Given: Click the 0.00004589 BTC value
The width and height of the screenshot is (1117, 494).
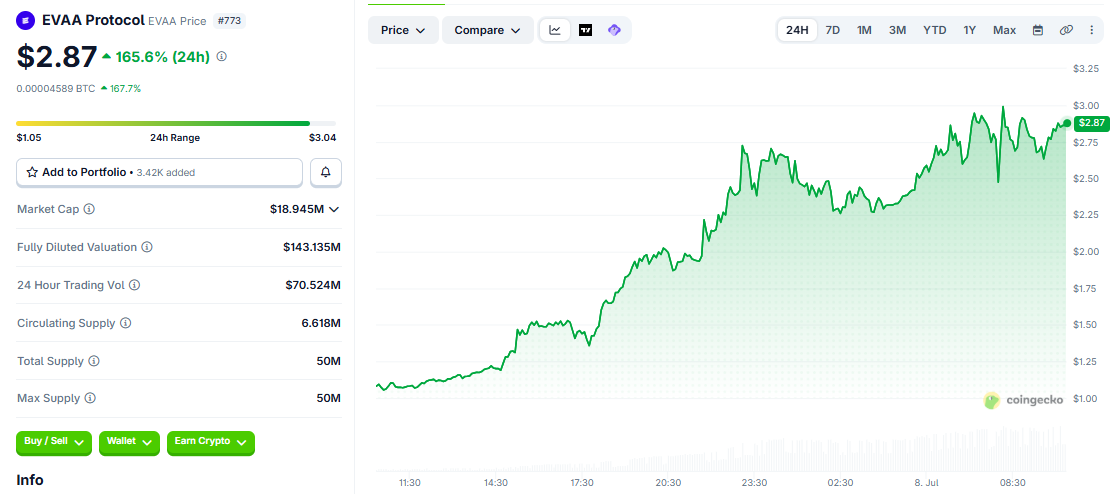Looking at the screenshot, I should click(56, 88).
